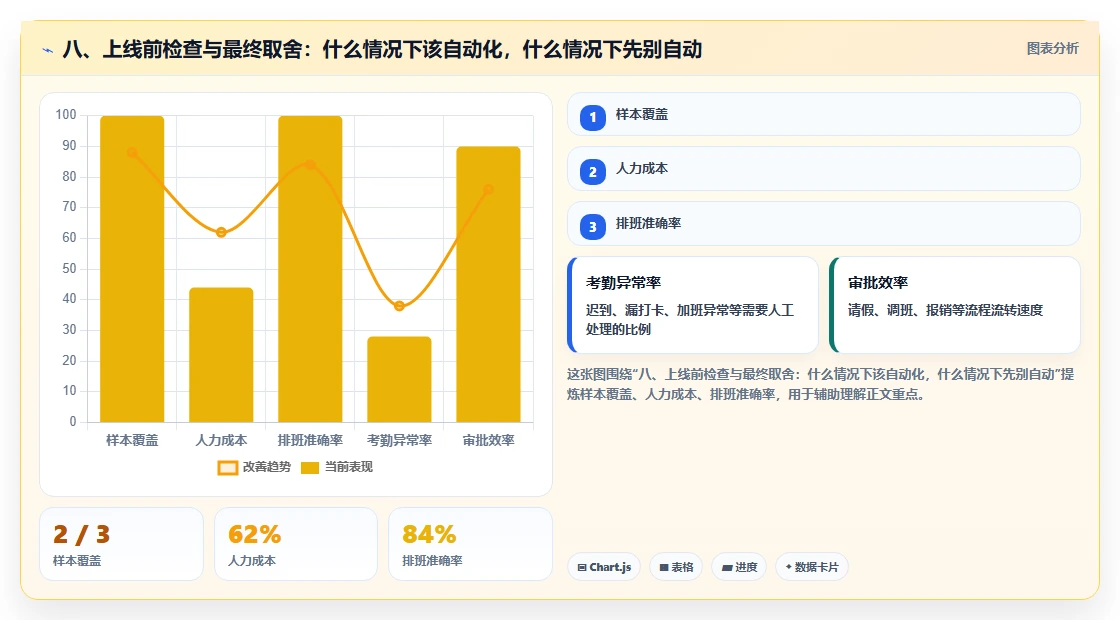The height and width of the screenshot is (620, 1120).
Task: Open the 考勤异常率 description card
Action: (693, 305)
